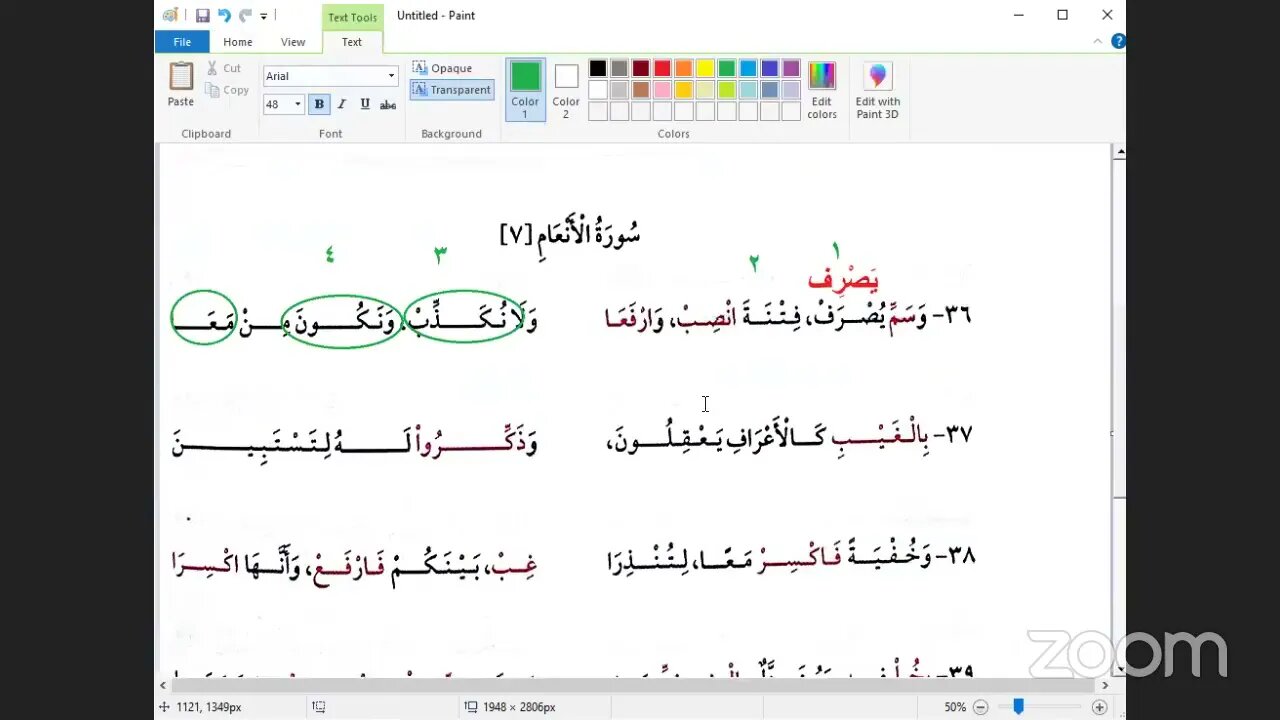
Task: Click the 50% zoom level text
Action: click(955, 707)
